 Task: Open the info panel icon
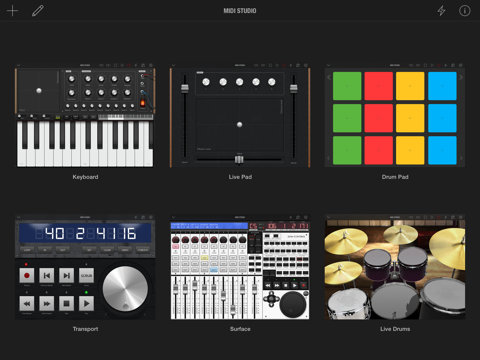pos(465,11)
